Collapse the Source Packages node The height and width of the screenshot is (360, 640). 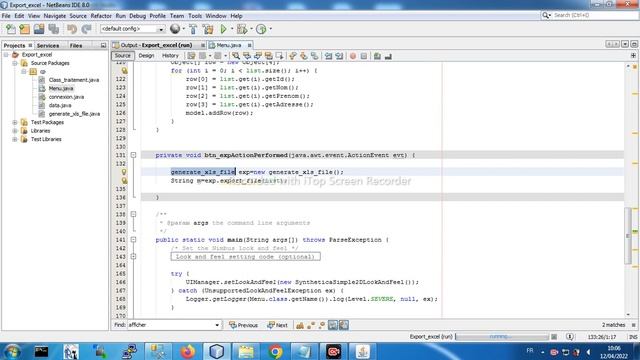15,63
